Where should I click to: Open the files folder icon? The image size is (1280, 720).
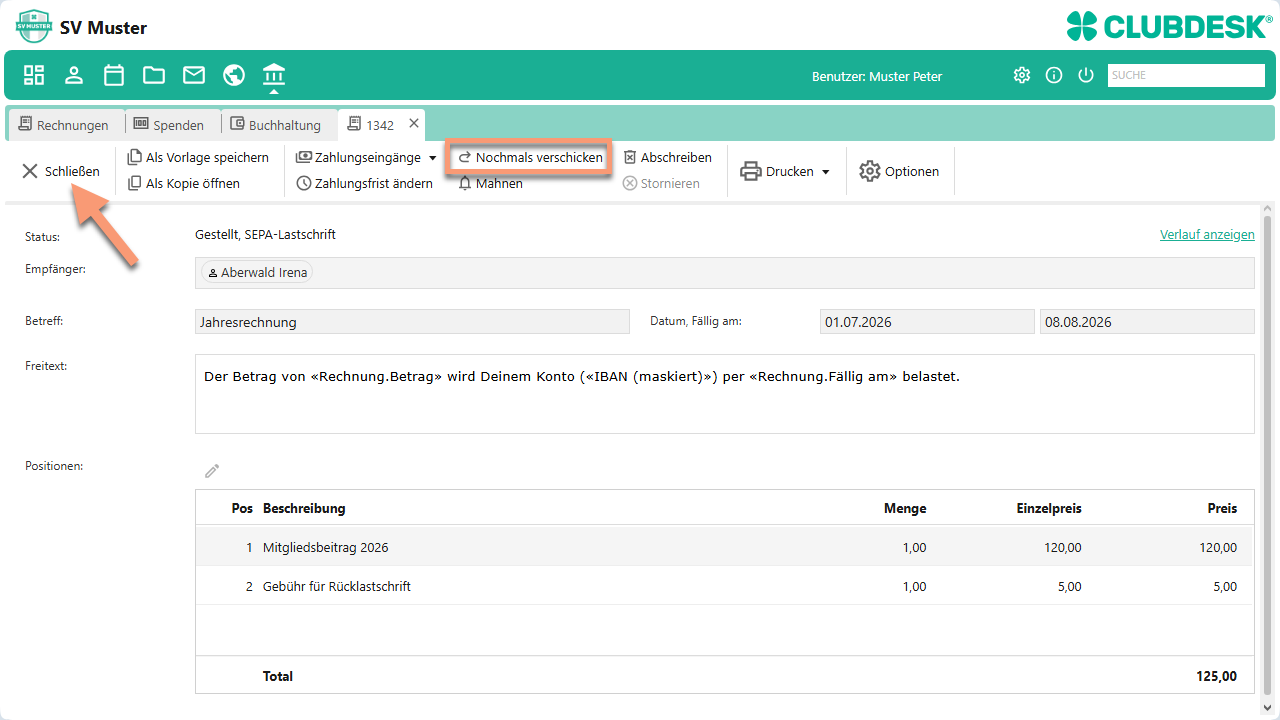(x=154, y=75)
